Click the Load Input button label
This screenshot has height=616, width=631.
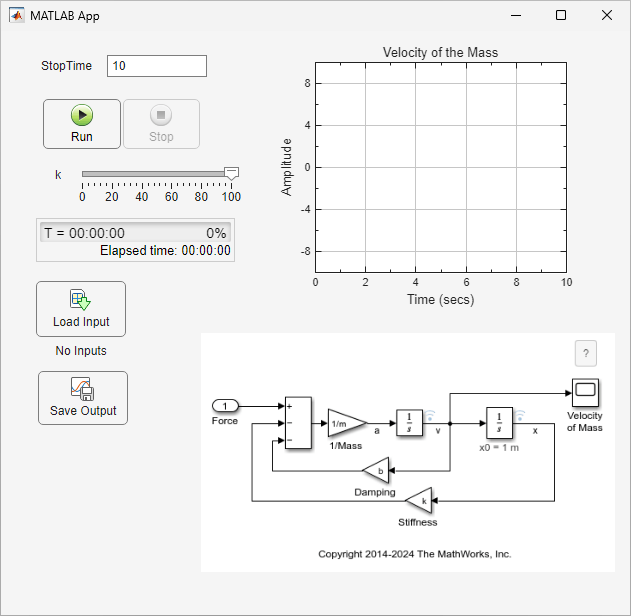81,322
